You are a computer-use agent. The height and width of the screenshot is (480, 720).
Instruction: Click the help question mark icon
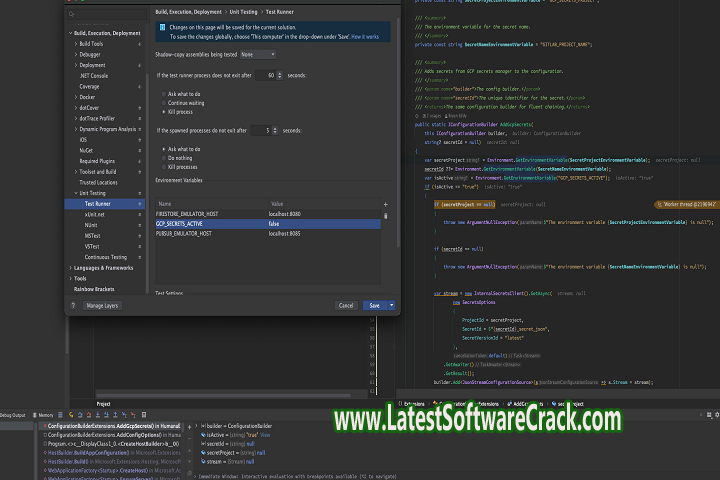[73, 305]
